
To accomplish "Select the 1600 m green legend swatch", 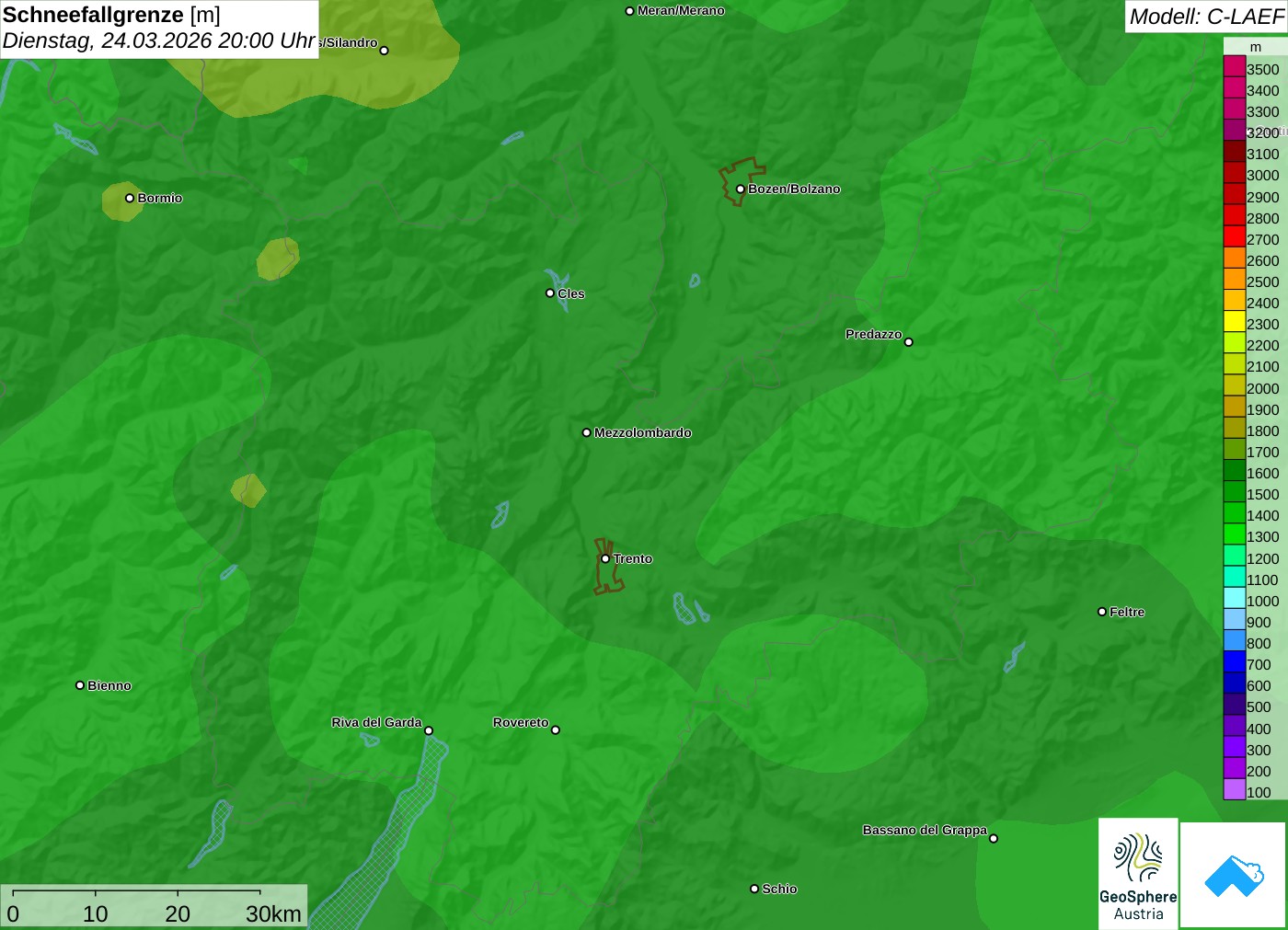I will click(x=1235, y=470).
